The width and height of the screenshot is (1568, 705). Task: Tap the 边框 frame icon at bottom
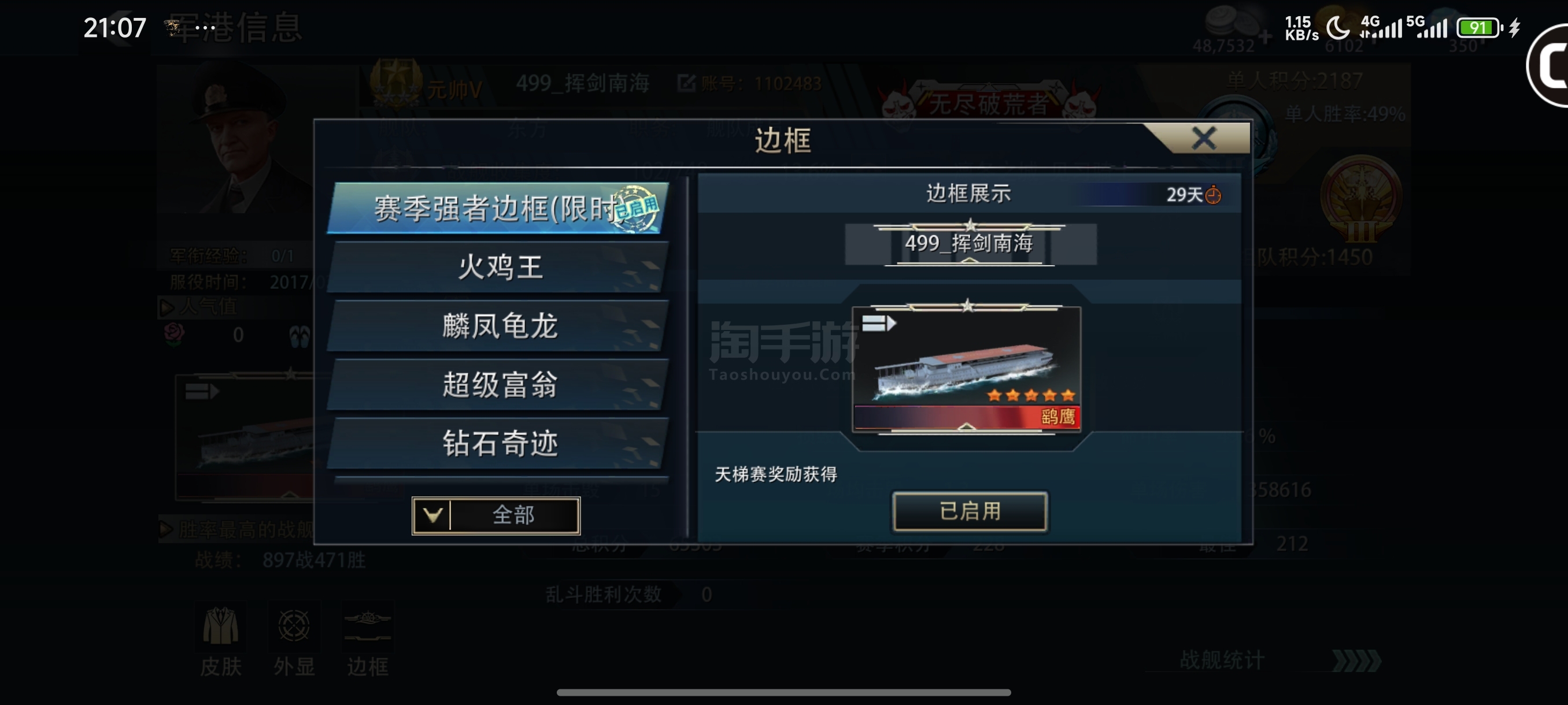[367, 626]
